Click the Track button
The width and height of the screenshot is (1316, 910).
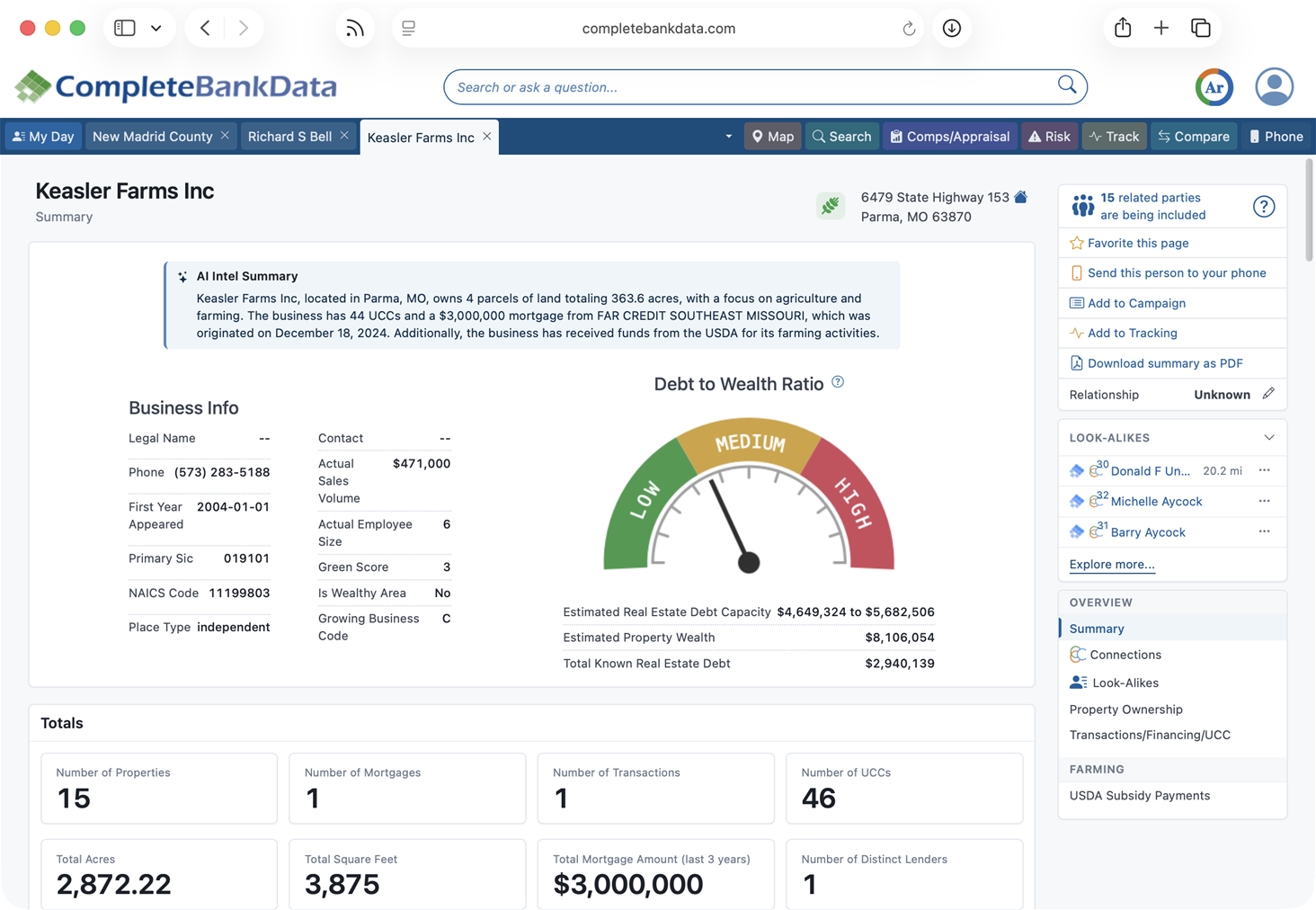pyautogui.click(x=1115, y=137)
